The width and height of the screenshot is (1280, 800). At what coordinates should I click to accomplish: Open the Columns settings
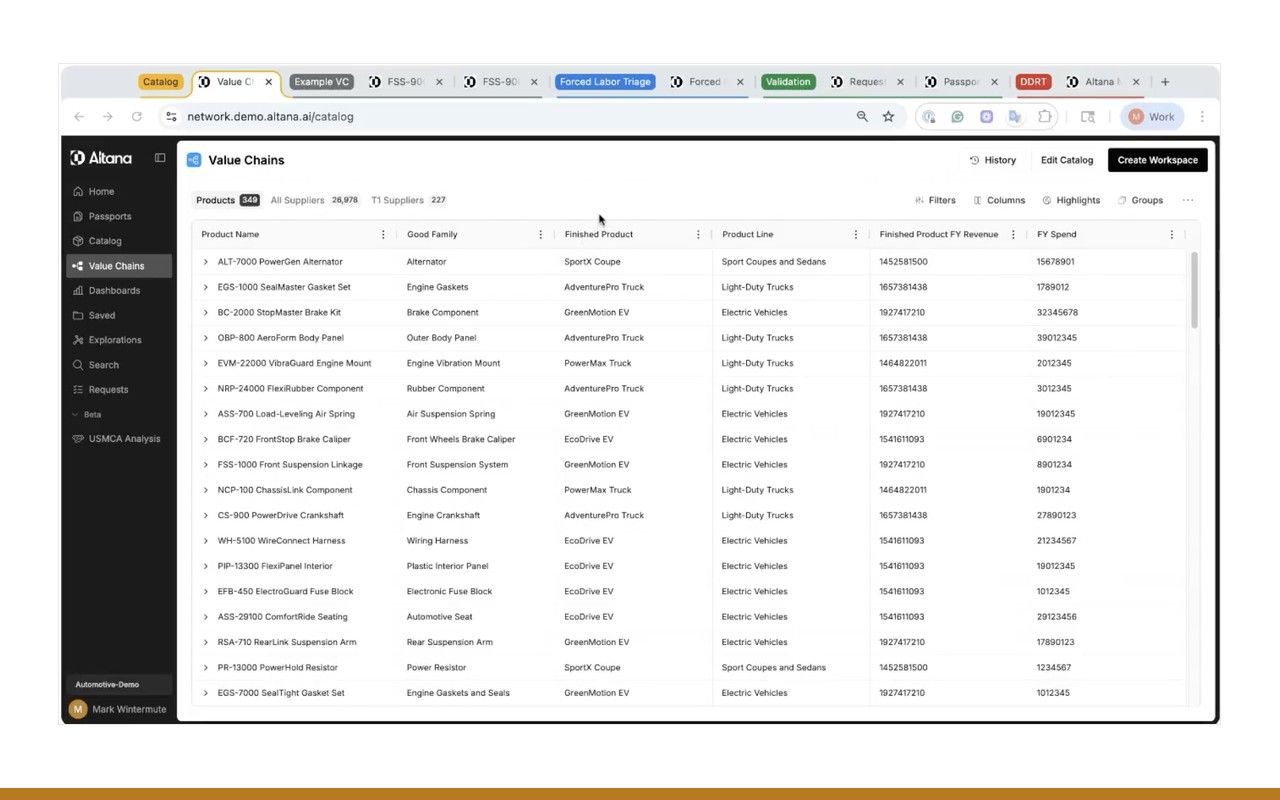[x=999, y=200]
